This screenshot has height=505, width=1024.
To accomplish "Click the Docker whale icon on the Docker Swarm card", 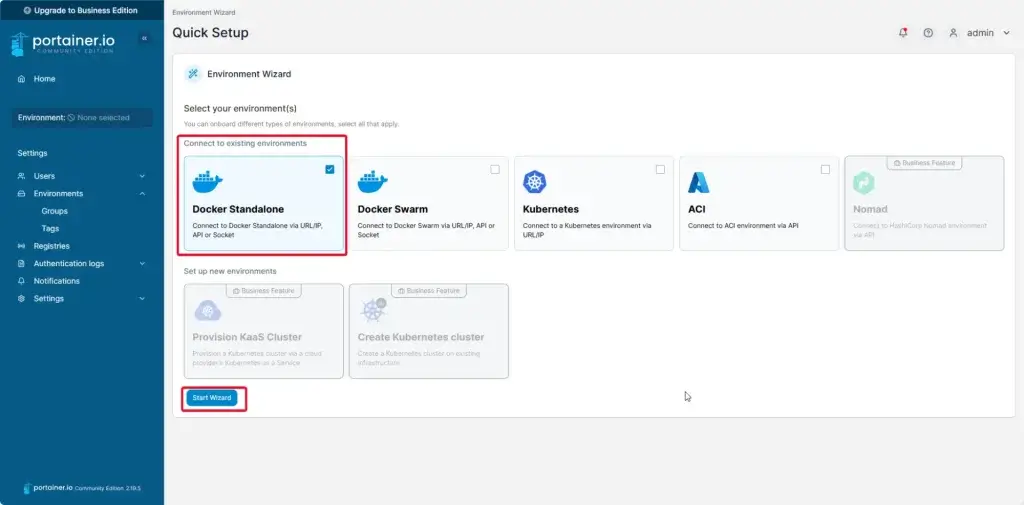I will click(x=373, y=182).
